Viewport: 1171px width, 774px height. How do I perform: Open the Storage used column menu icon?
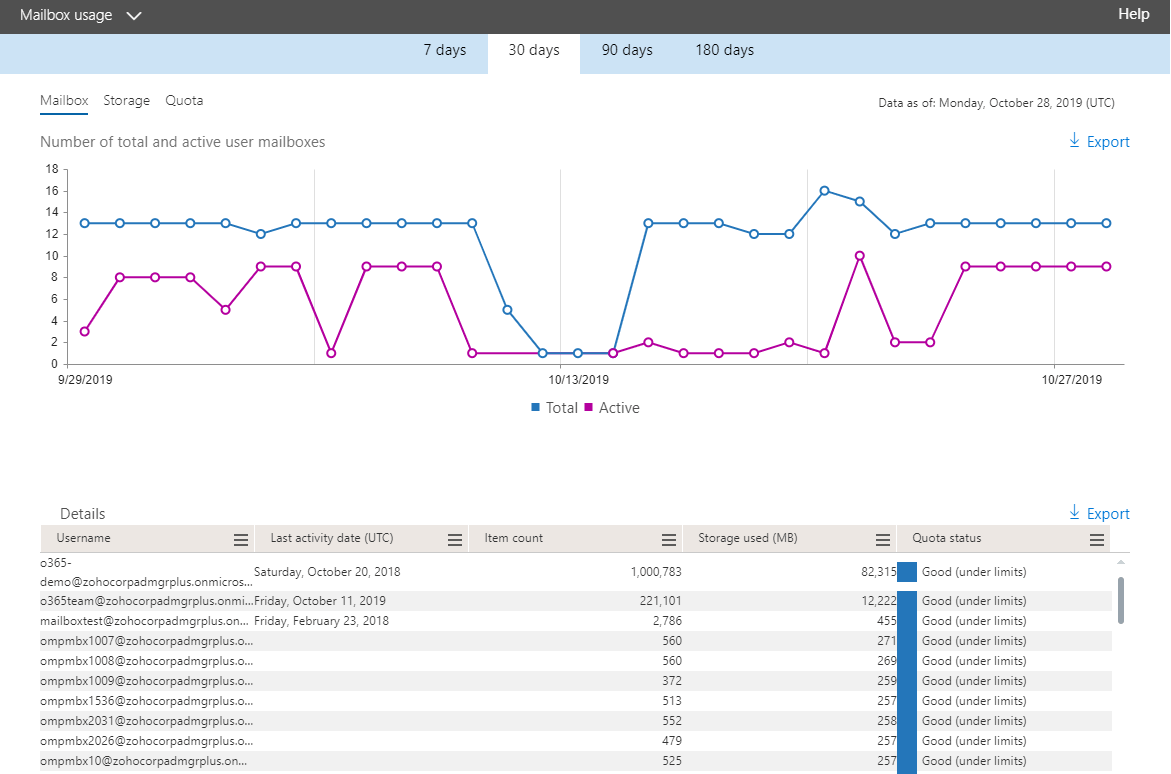(883, 539)
